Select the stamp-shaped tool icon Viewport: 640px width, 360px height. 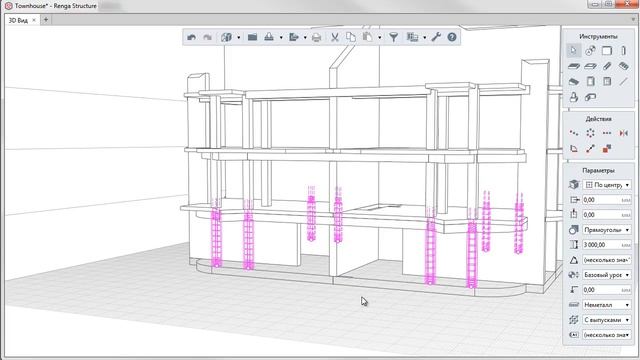pos(574,97)
